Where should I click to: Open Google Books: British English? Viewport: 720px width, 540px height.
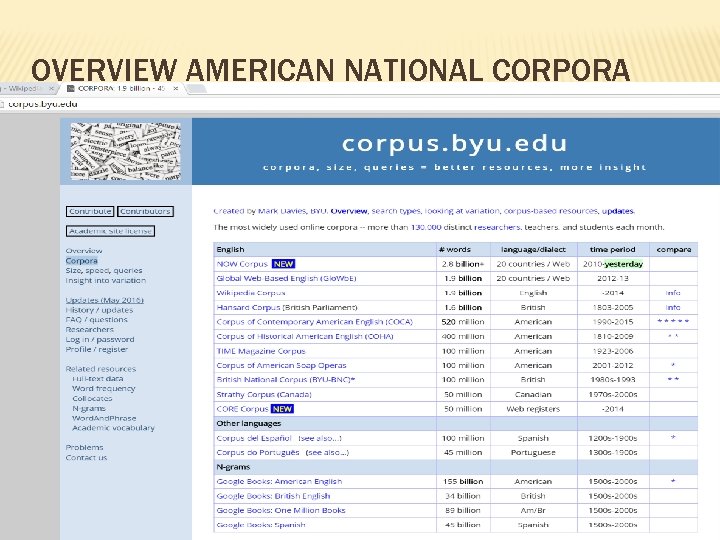(x=273, y=496)
